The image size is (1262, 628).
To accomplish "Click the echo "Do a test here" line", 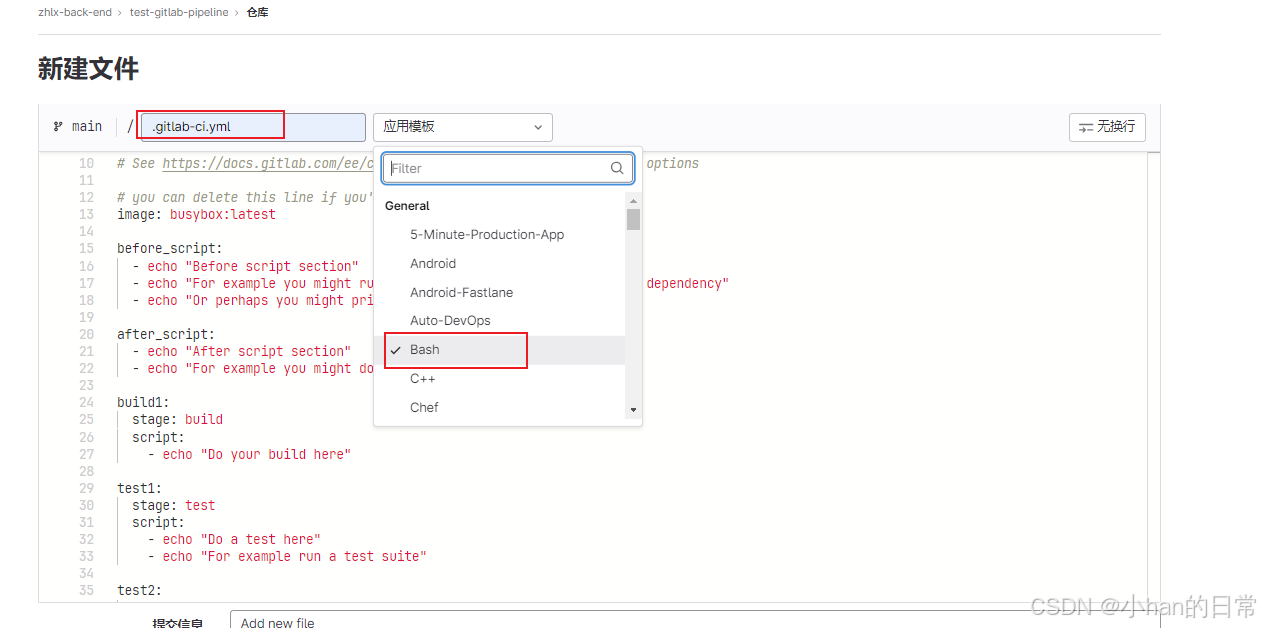I will click(x=234, y=540).
